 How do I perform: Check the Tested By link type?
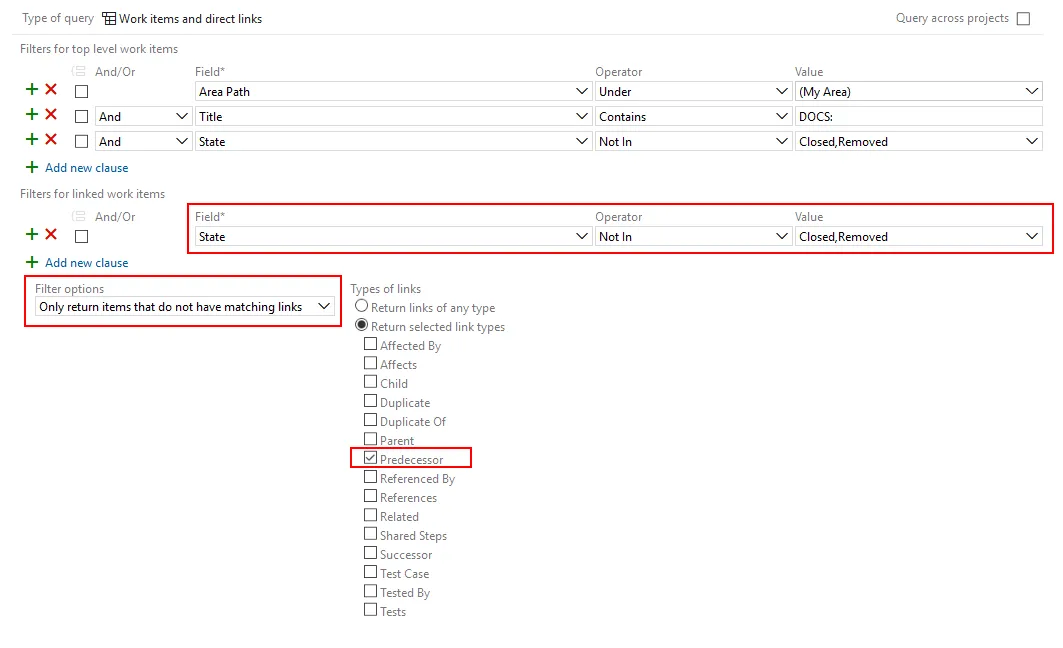click(x=370, y=591)
